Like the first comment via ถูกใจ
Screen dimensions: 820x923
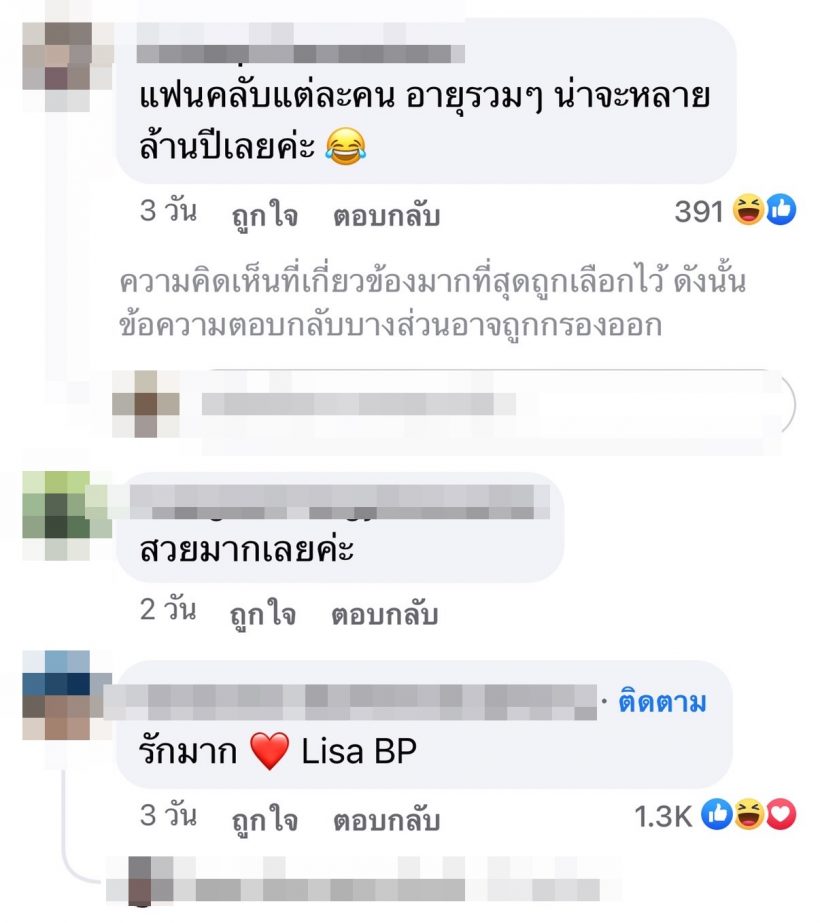[x=264, y=215]
